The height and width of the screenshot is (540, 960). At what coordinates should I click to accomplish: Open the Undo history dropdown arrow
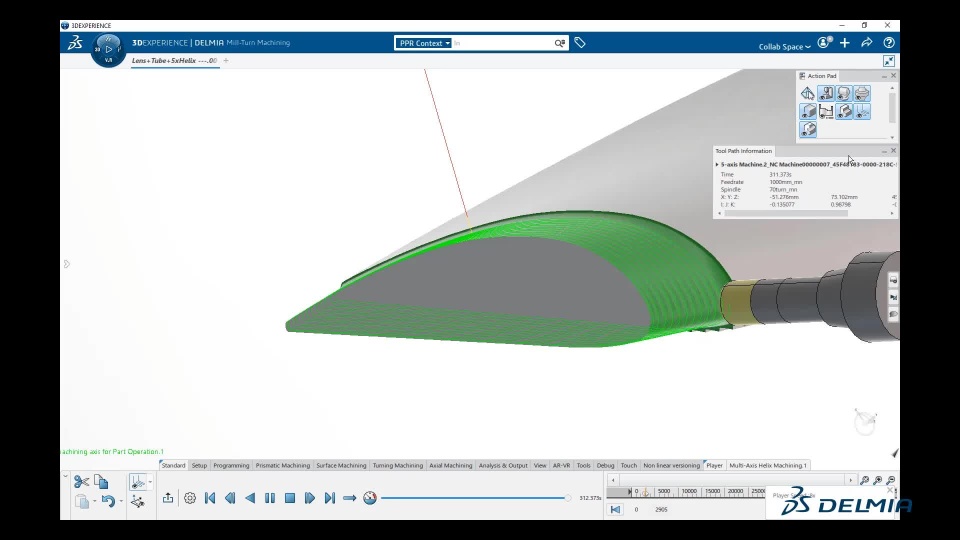pos(121,501)
